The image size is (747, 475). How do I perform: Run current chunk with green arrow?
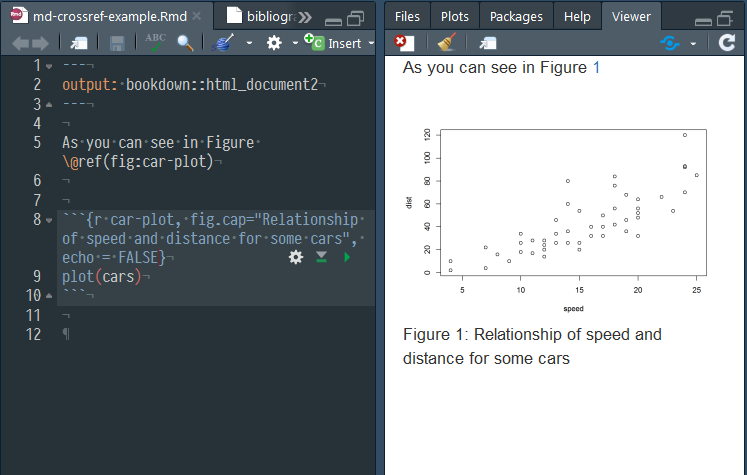click(x=347, y=257)
